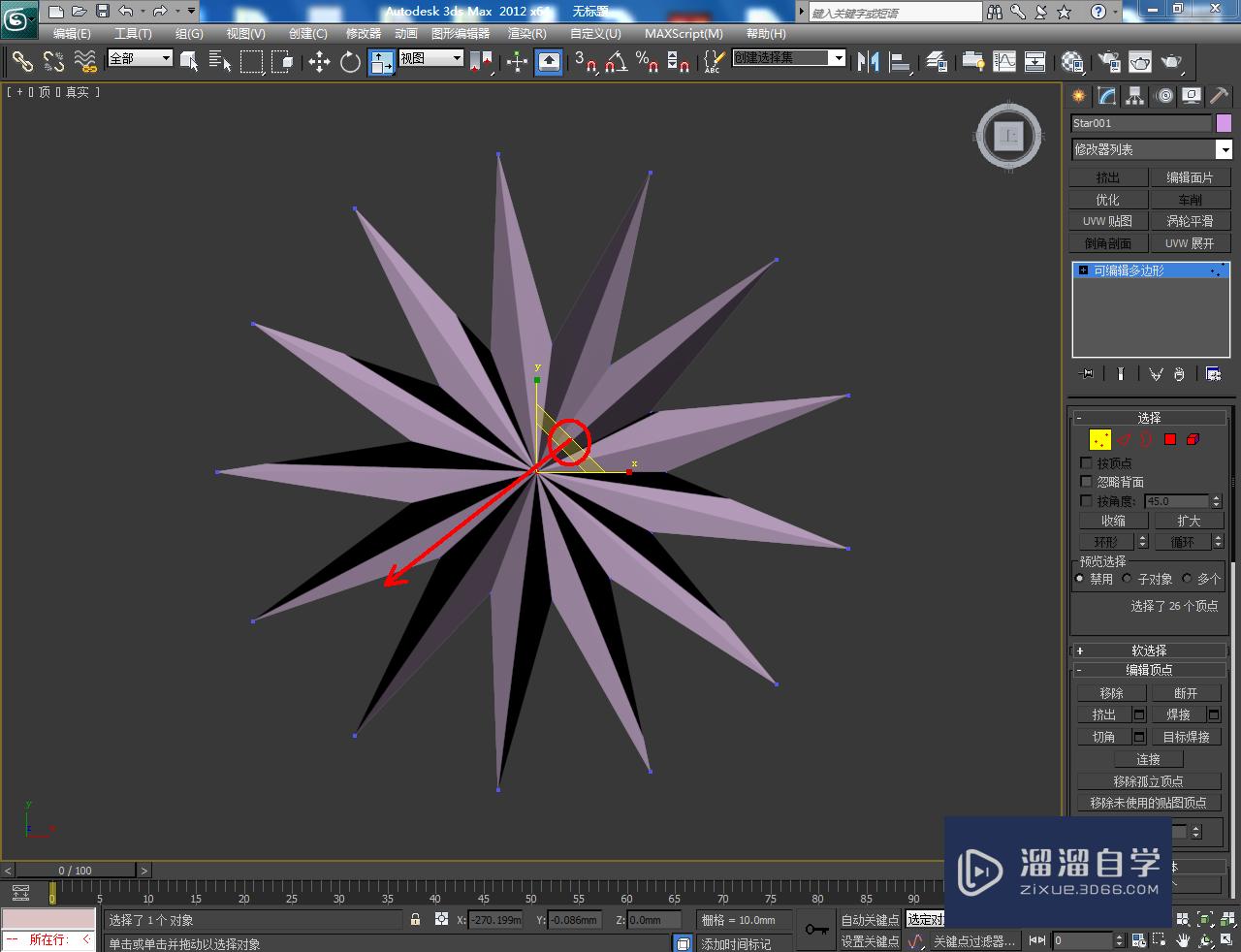Image resolution: width=1241 pixels, height=952 pixels.
Task: Activate the Select and Scale tool
Action: 381,62
